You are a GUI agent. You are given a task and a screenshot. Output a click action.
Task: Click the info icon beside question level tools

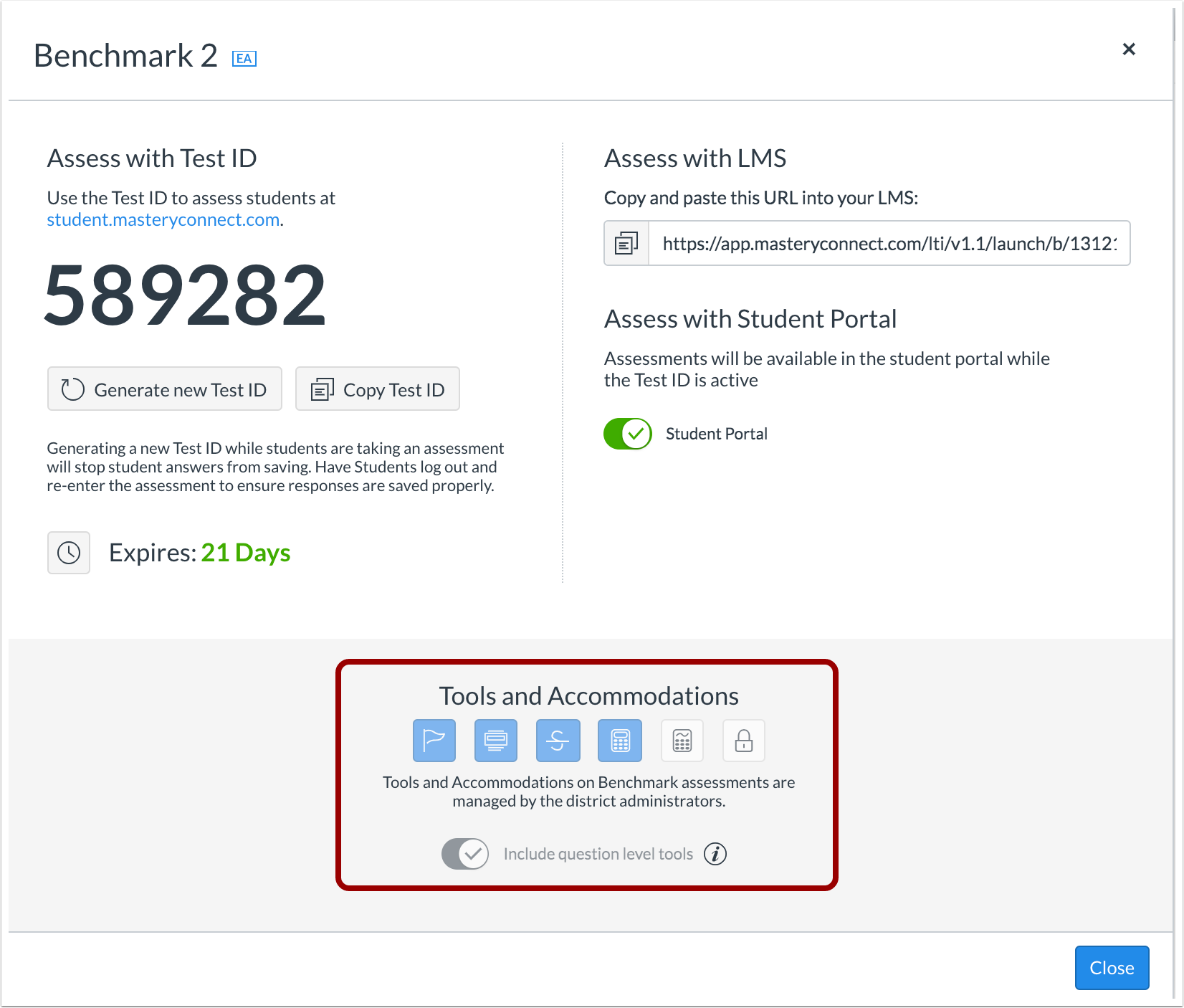(x=715, y=854)
